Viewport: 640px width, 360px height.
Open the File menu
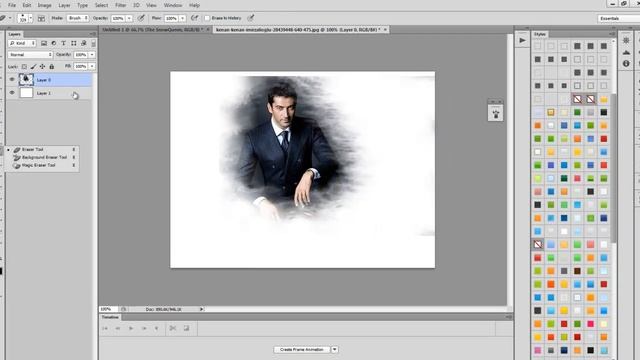12,5
